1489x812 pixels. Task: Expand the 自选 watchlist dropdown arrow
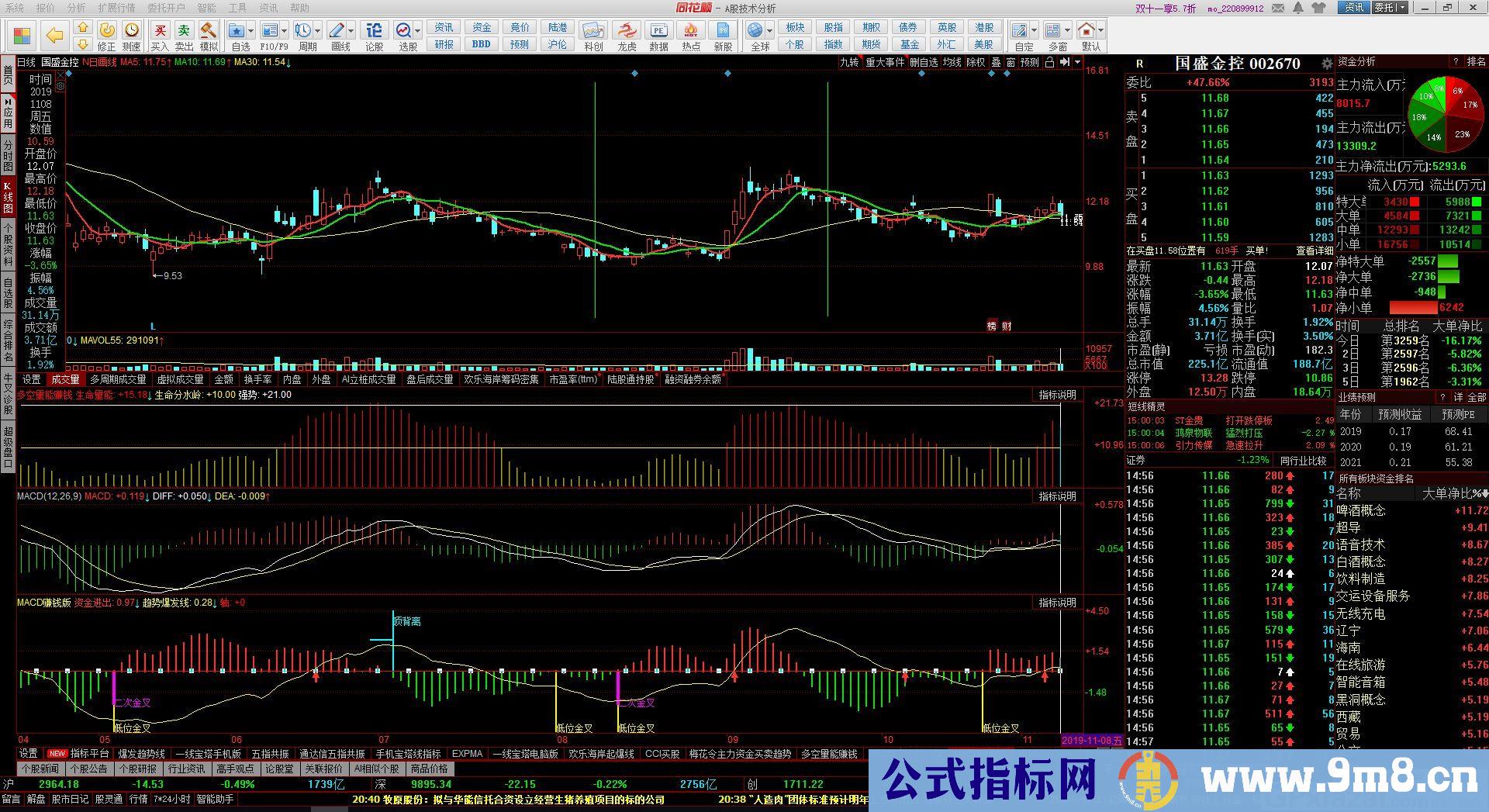[251, 32]
